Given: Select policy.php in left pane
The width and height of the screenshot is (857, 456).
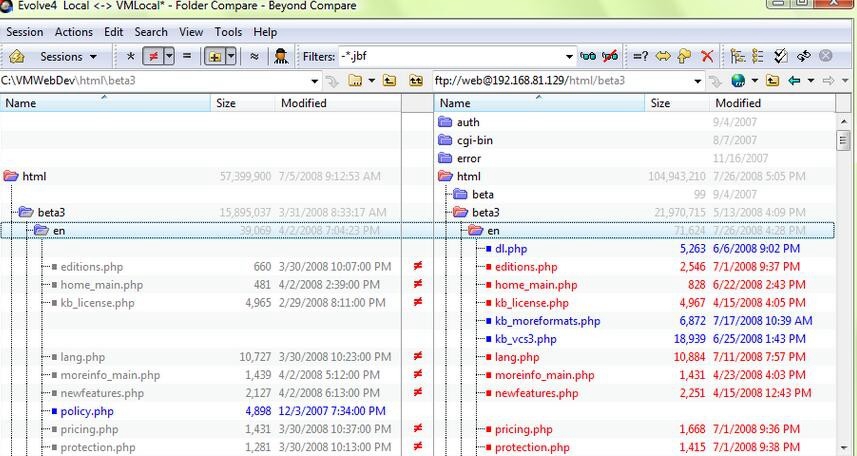Looking at the screenshot, I should click(x=87, y=411).
